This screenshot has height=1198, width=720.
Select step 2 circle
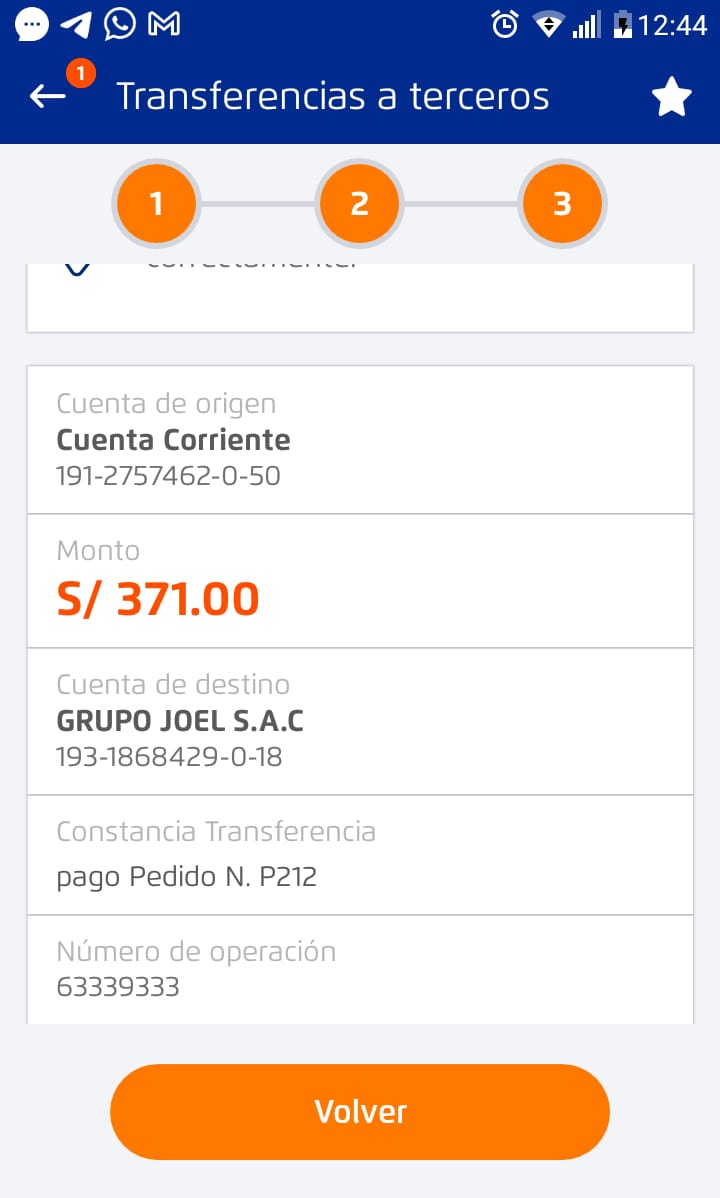coord(359,204)
